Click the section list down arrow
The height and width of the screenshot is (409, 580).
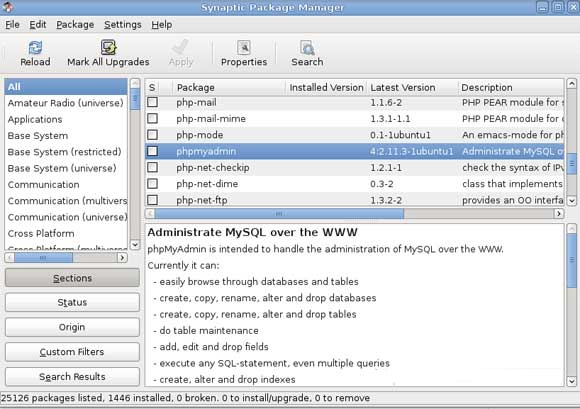point(135,244)
